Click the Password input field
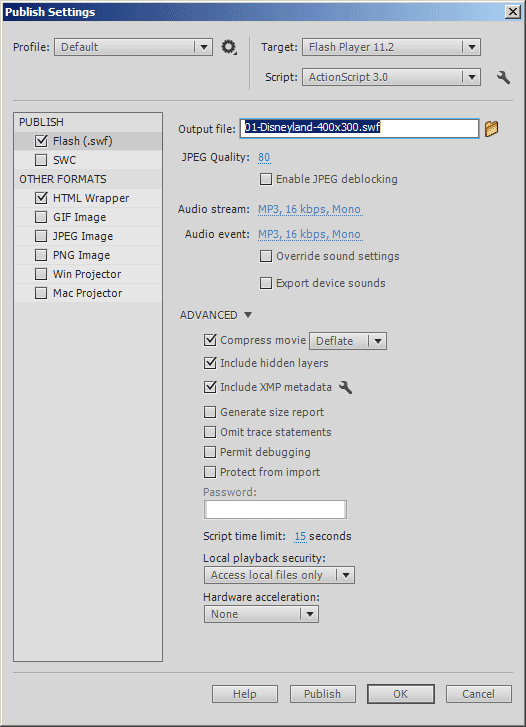The image size is (526, 727). pos(275,510)
